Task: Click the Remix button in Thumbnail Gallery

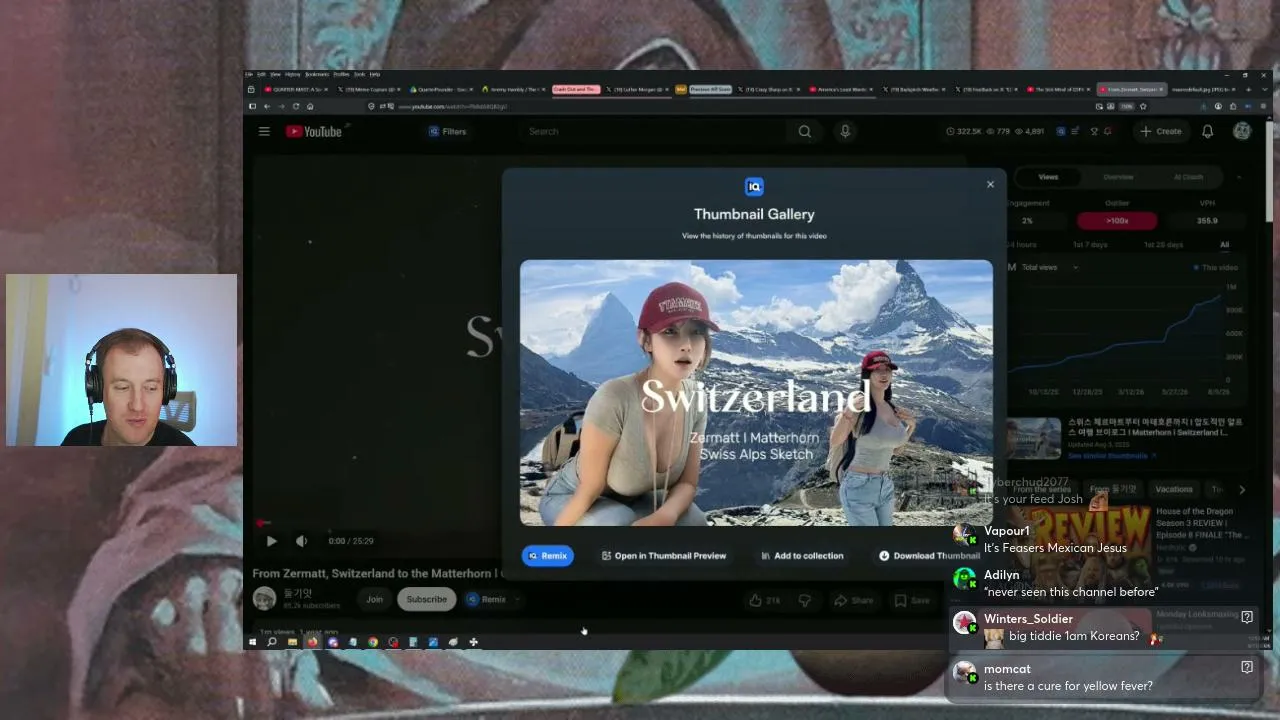Action: click(548, 556)
